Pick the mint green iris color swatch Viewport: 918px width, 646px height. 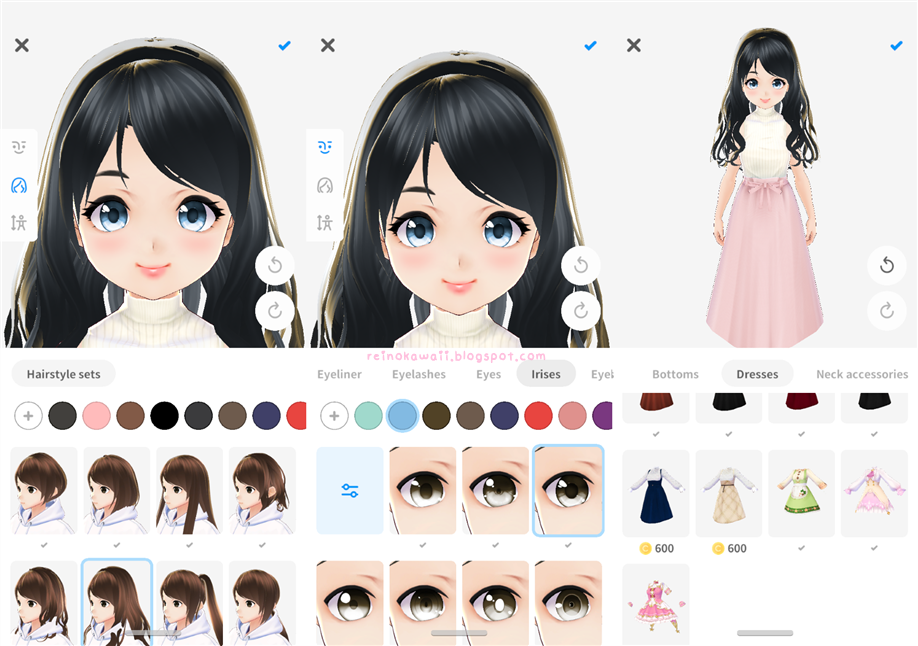(368, 416)
